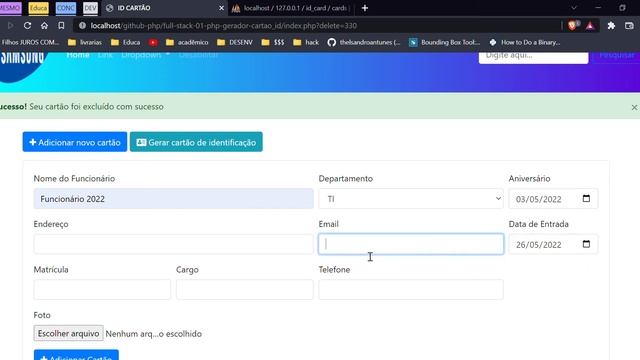Image resolution: width=640 pixels, height=360 pixels.
Task: Go to browser home page icon
Action: tap(44, 26)
